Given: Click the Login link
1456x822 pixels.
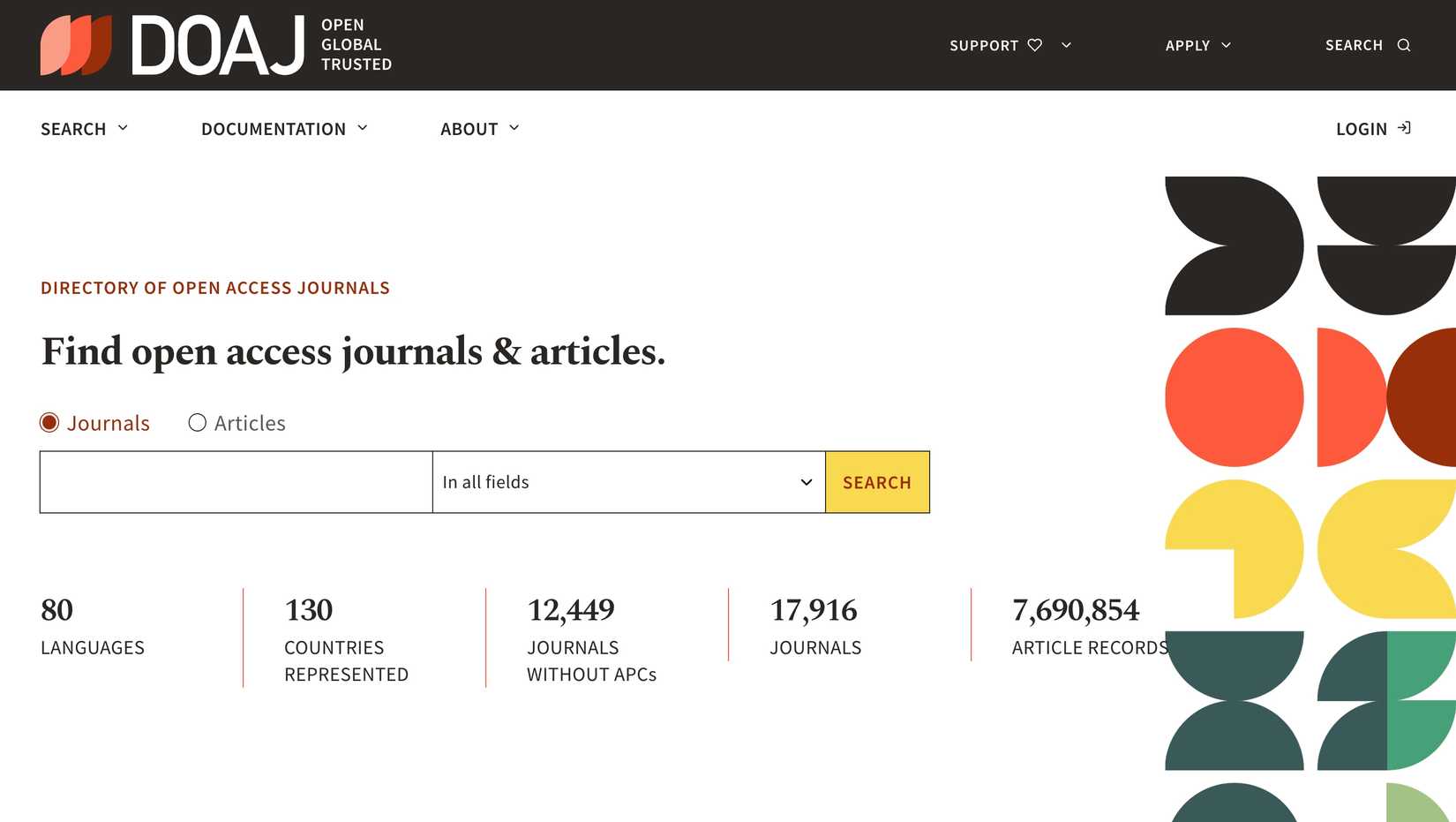Looking at the screenshot, I should 1362,129.
